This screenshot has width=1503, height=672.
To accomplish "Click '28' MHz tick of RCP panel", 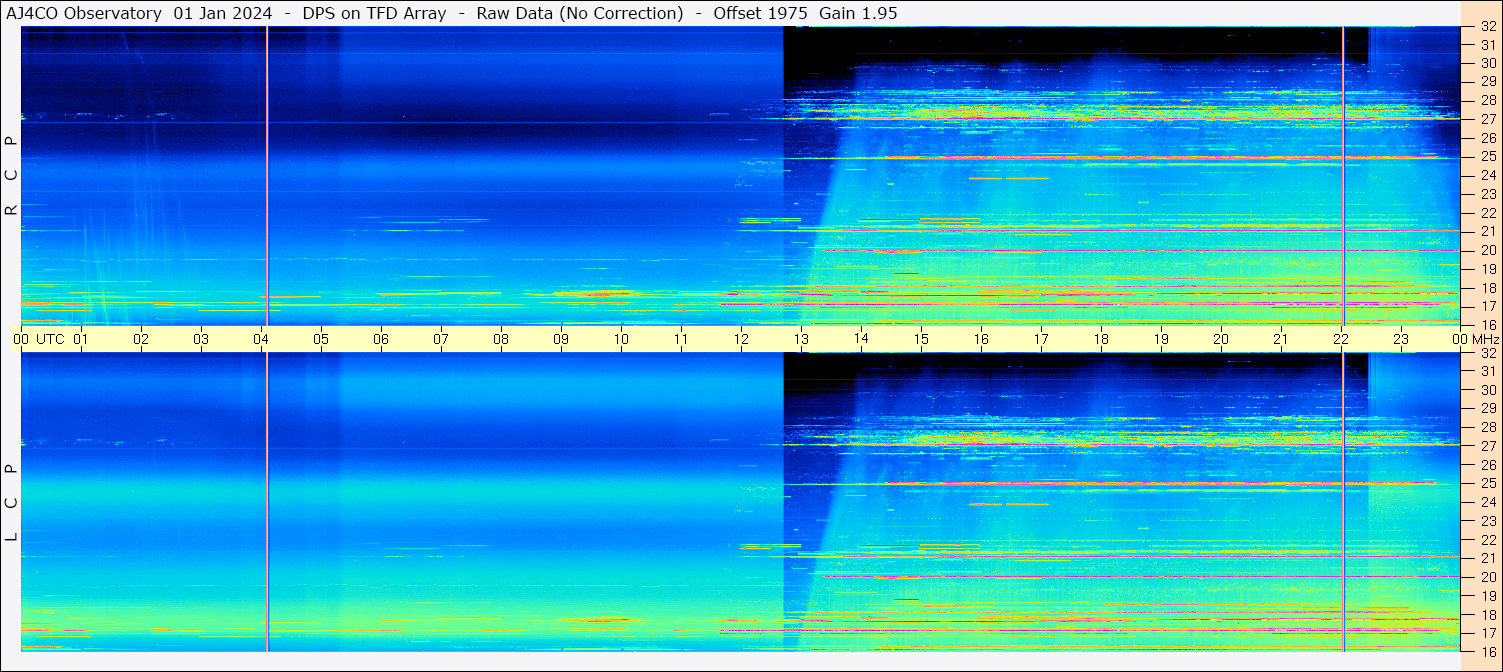I will (1488, 100).
